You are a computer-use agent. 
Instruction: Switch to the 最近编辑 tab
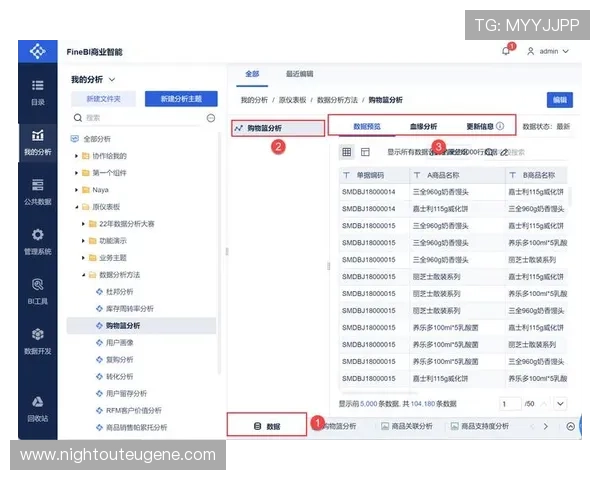[x=299, y=74]
